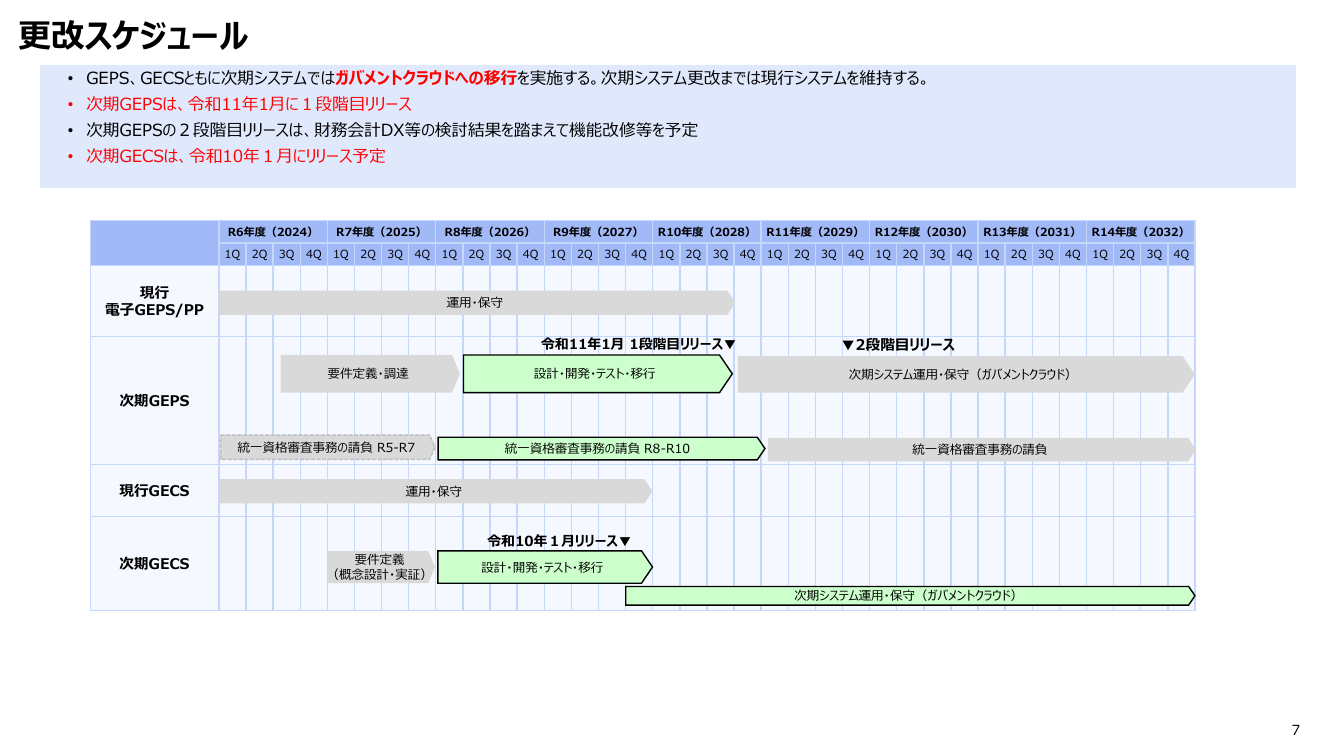Click the 運用・保守 bar in 現行GECS row
Viewport: 1334px width, 750px height.
pyautogui.click(x=435, y=491)
